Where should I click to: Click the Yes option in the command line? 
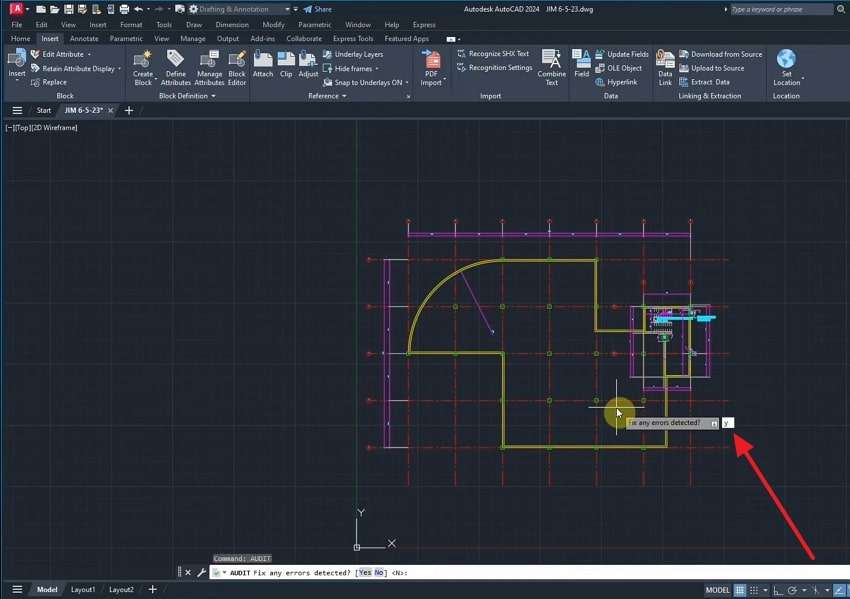coord(365,573)
